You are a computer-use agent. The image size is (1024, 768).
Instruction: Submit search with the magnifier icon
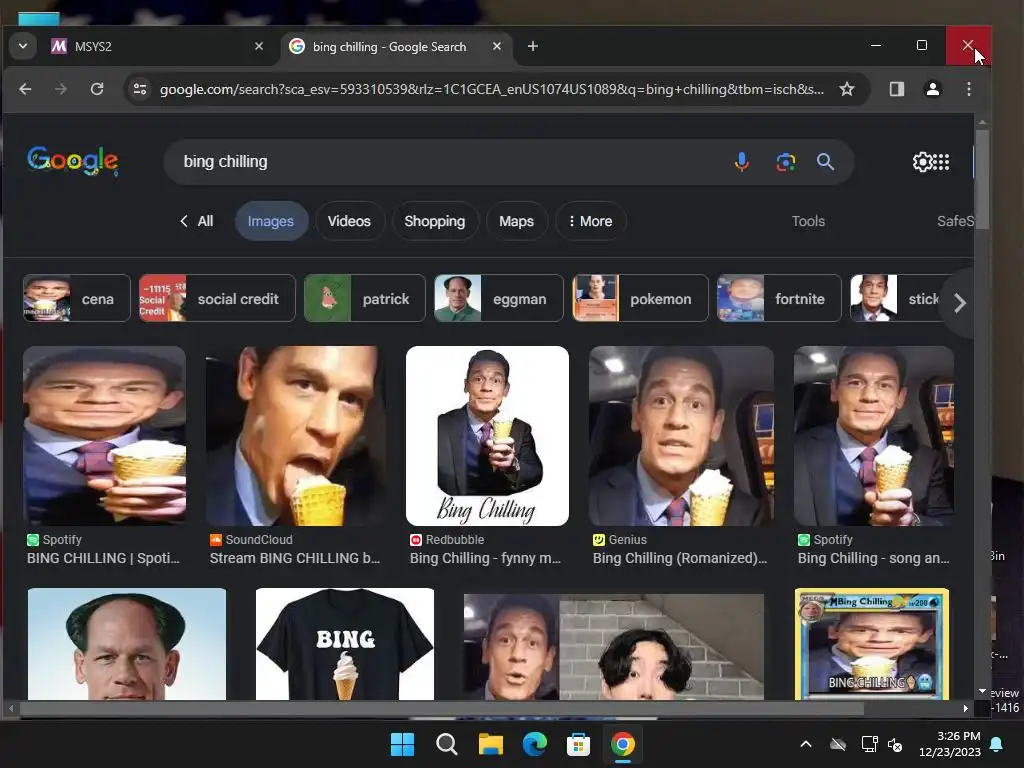tap(825, 161)
